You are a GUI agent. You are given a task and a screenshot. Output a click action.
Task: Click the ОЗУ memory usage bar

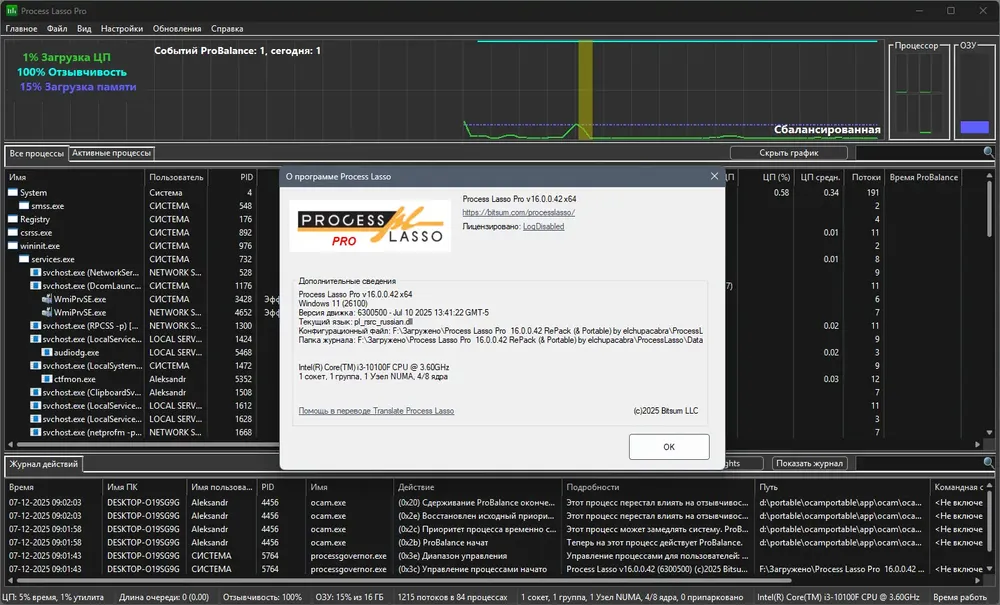coord(974,127)
